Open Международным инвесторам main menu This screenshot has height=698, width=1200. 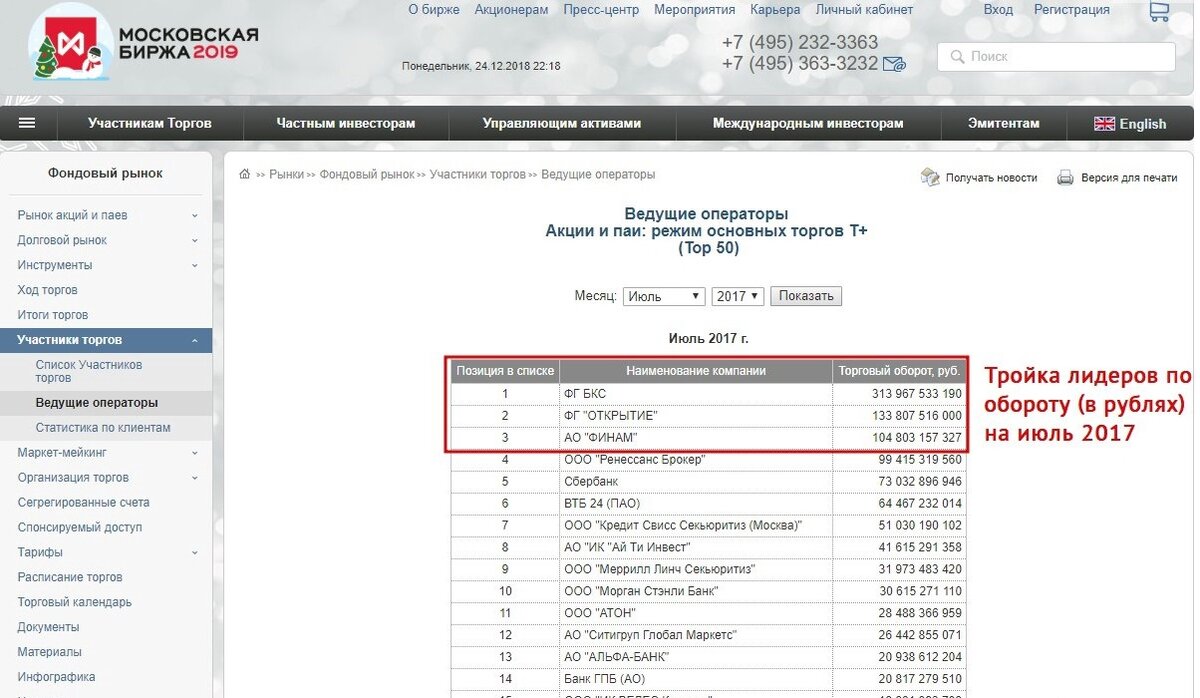click(x=808, y=124)
